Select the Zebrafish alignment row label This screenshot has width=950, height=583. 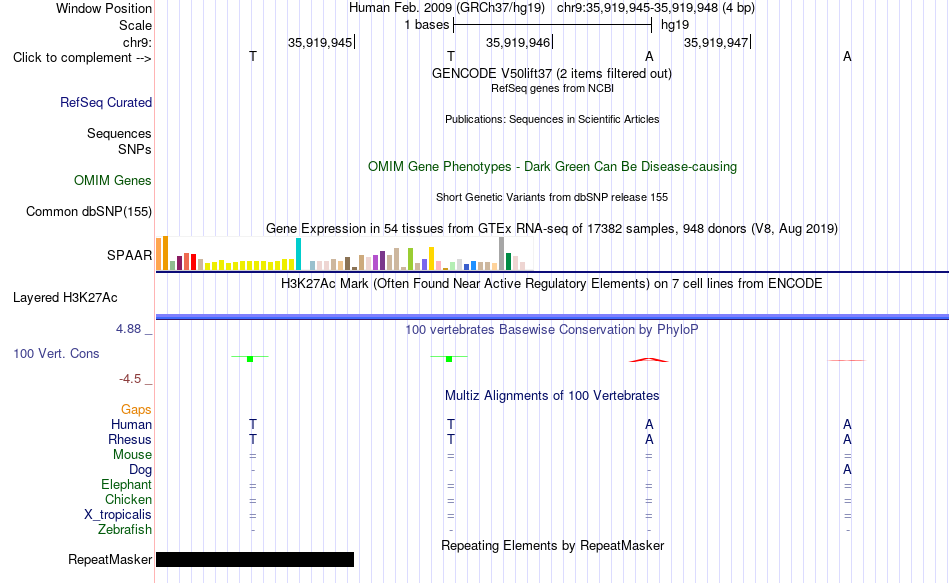pos(125,529)
